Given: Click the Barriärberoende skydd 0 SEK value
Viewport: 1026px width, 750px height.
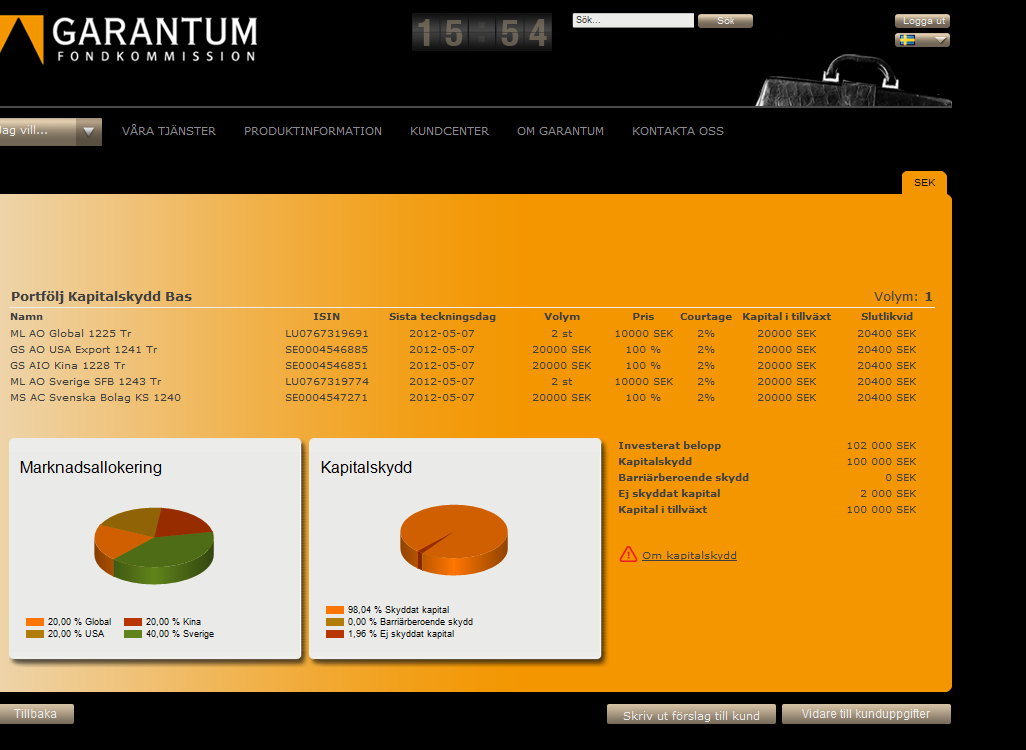Looking at the screenshot, I should coord(900,478).
